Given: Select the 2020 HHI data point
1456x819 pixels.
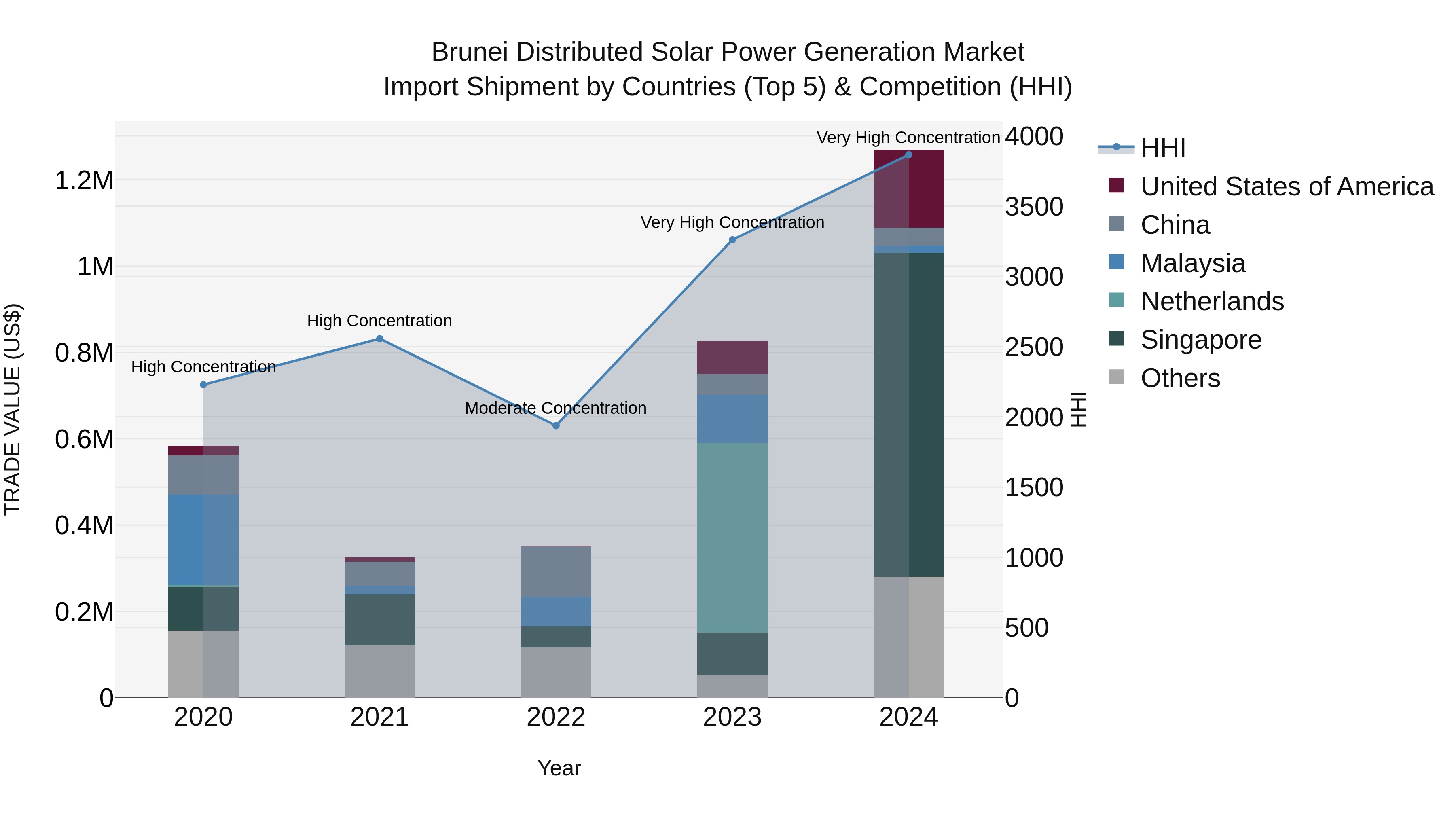Looking at the screenshot, I should 203,385.
